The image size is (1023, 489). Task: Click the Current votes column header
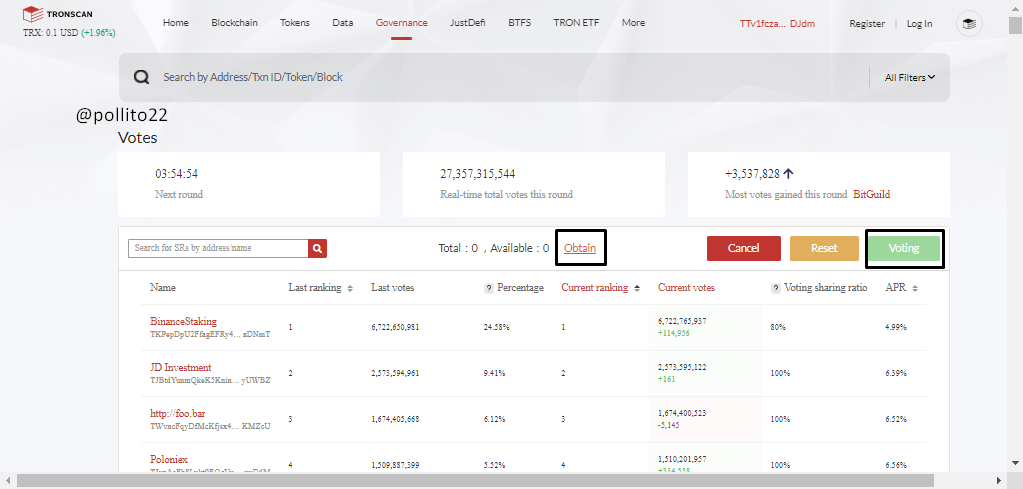point(686,288)
